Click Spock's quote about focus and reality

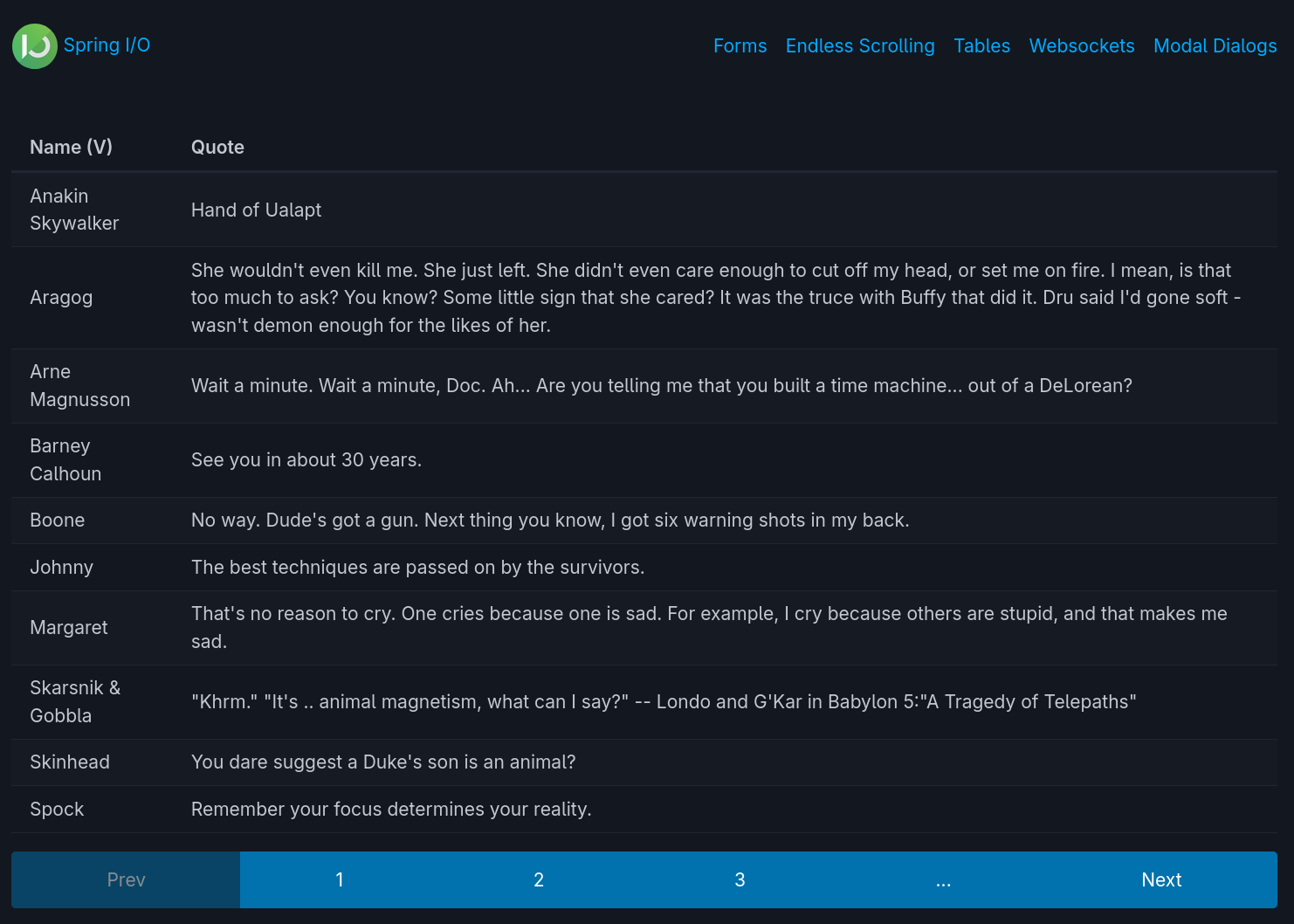pos(391,809)
